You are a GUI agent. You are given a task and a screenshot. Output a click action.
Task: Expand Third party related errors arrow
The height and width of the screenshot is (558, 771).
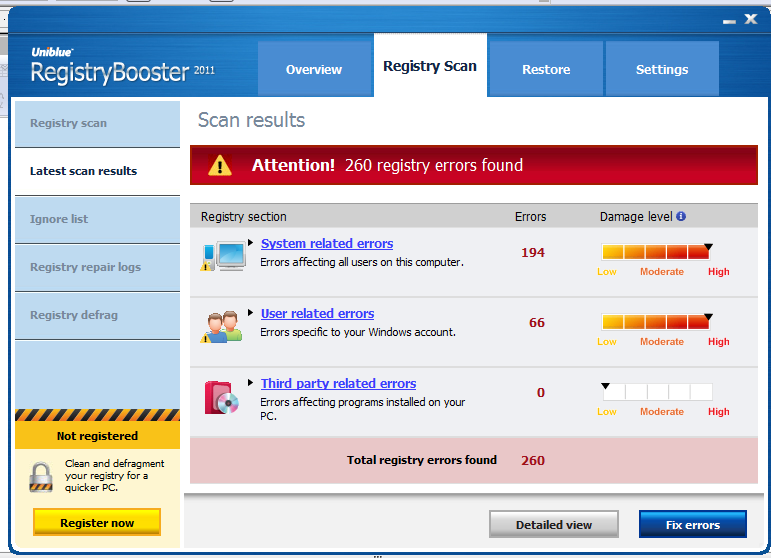[x=250, y=382]
